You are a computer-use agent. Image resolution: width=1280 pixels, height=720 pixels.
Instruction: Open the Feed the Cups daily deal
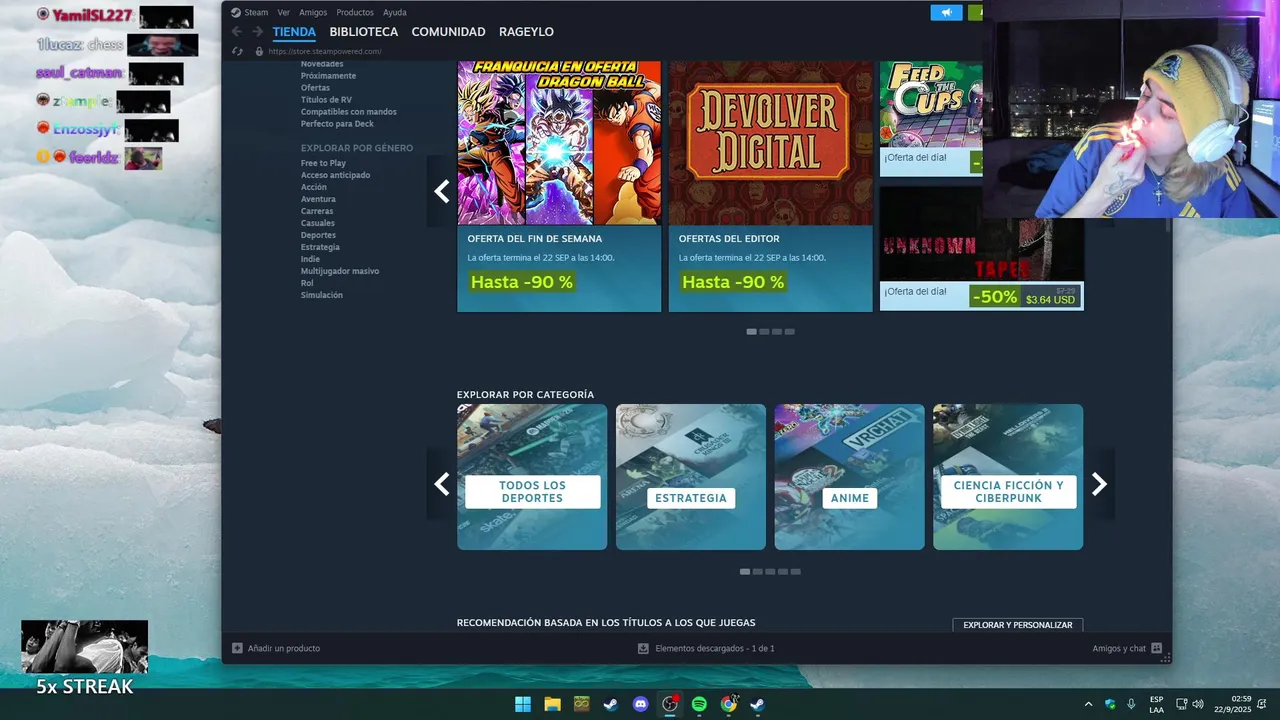(931, 119)
